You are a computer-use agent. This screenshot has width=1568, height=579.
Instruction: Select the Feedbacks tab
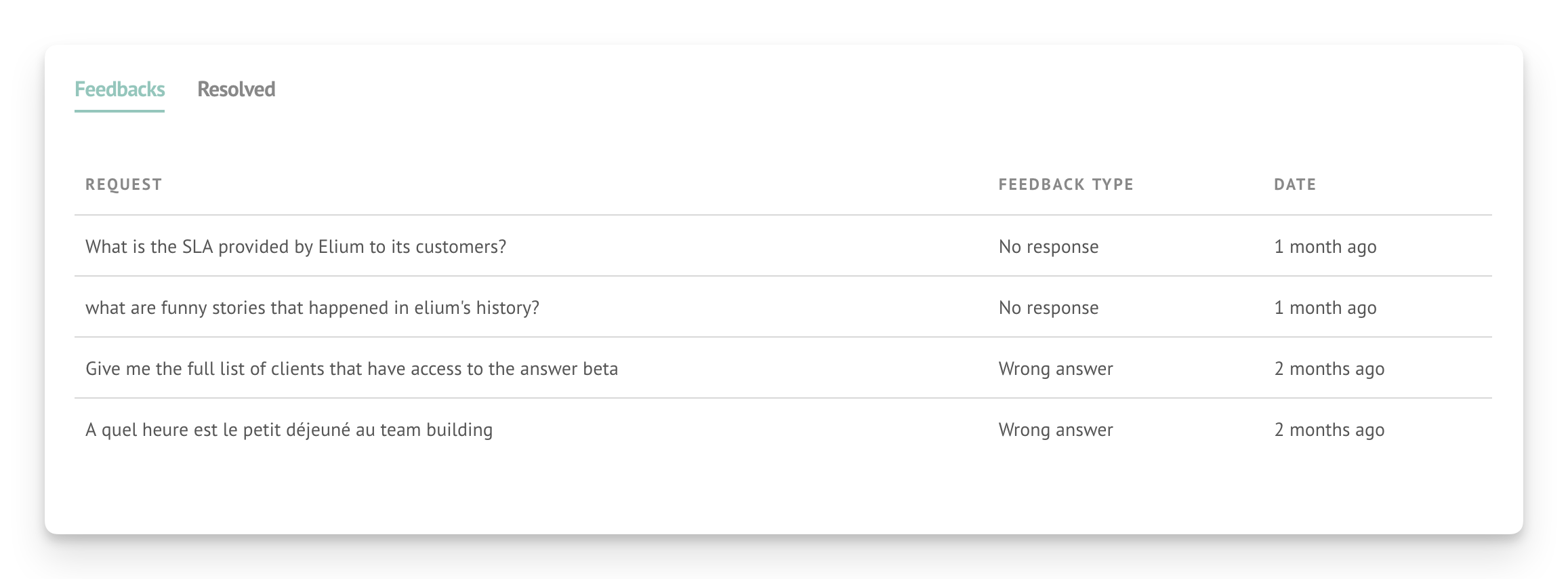tap(119, 89)
